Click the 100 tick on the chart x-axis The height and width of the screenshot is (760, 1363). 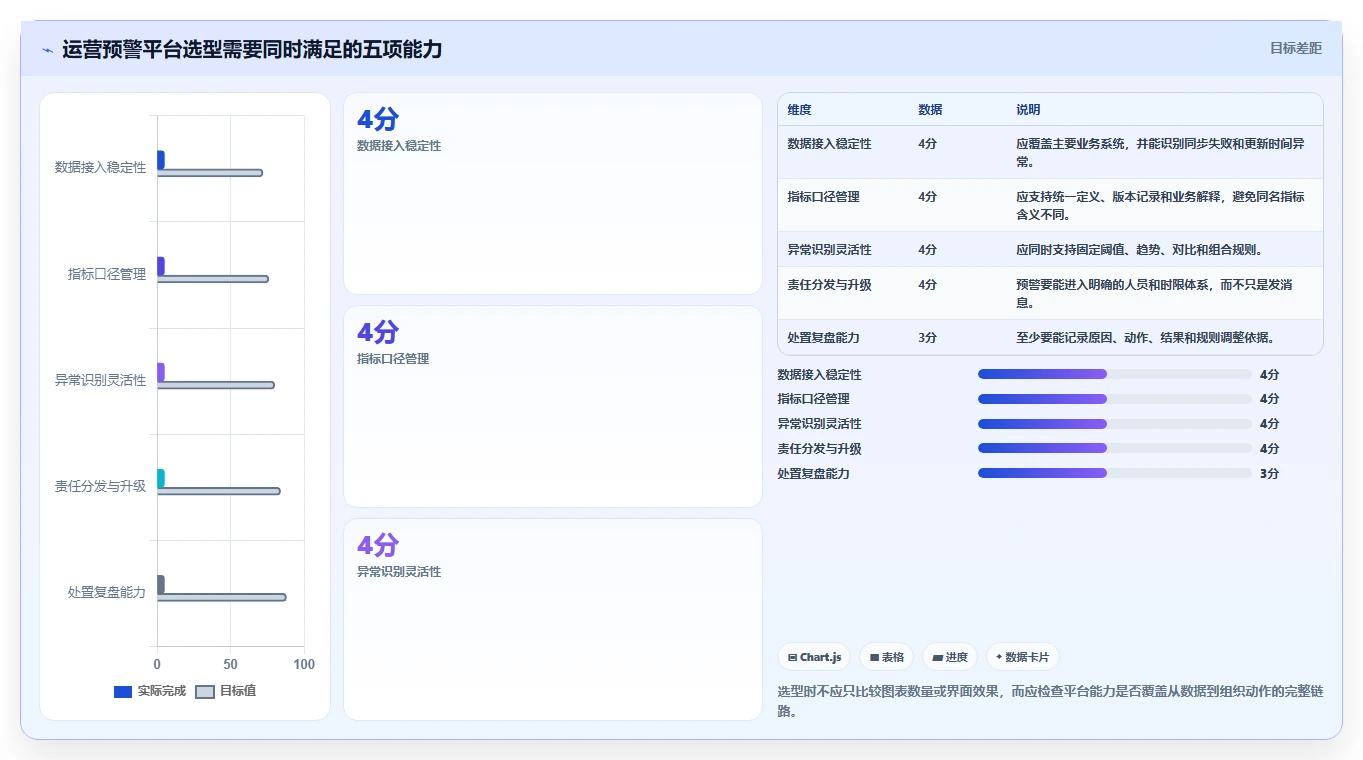point(304,664)
